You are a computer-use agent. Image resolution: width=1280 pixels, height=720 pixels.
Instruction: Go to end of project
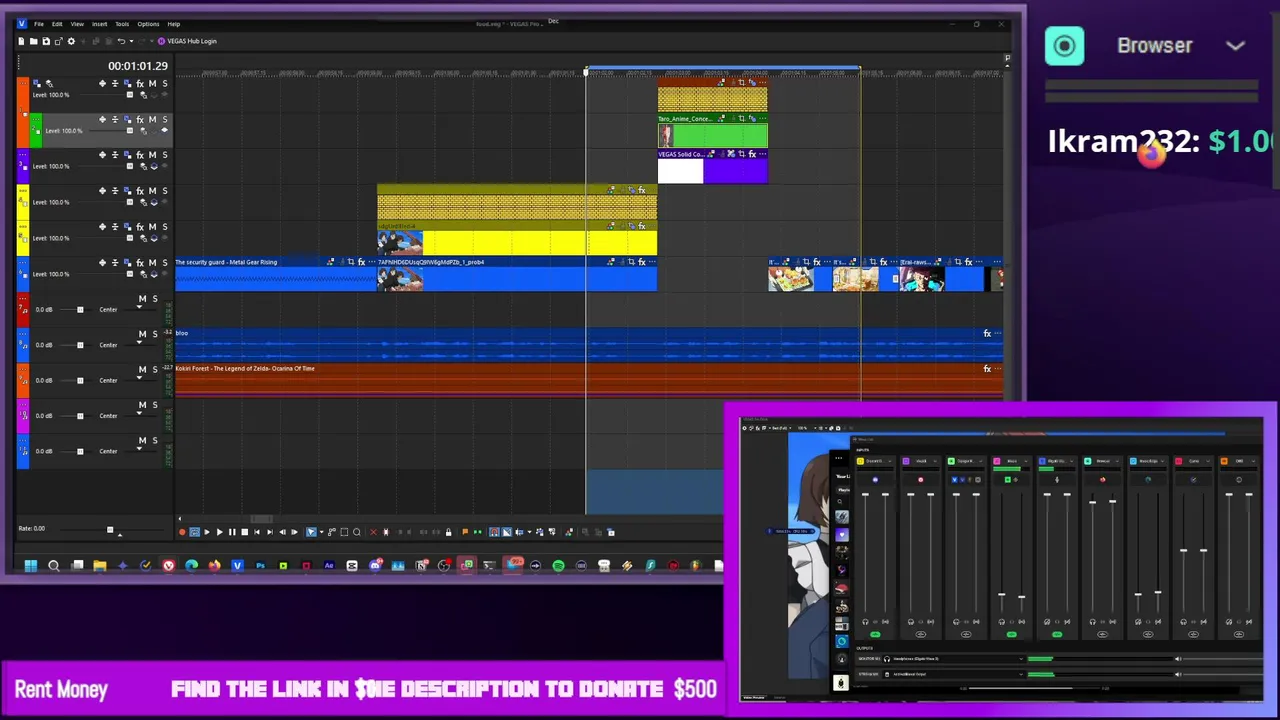pos(270,532)
